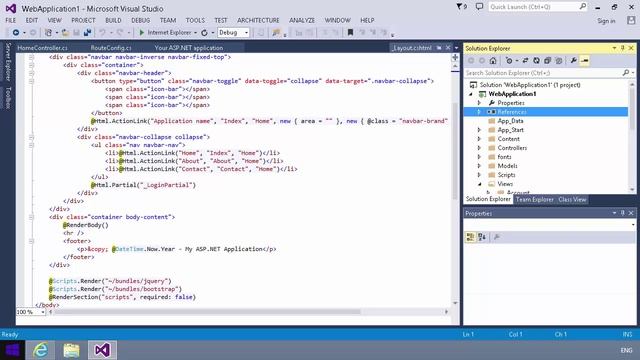
Task: Collapse the Views folder node
Action: [x=480, y=184]
